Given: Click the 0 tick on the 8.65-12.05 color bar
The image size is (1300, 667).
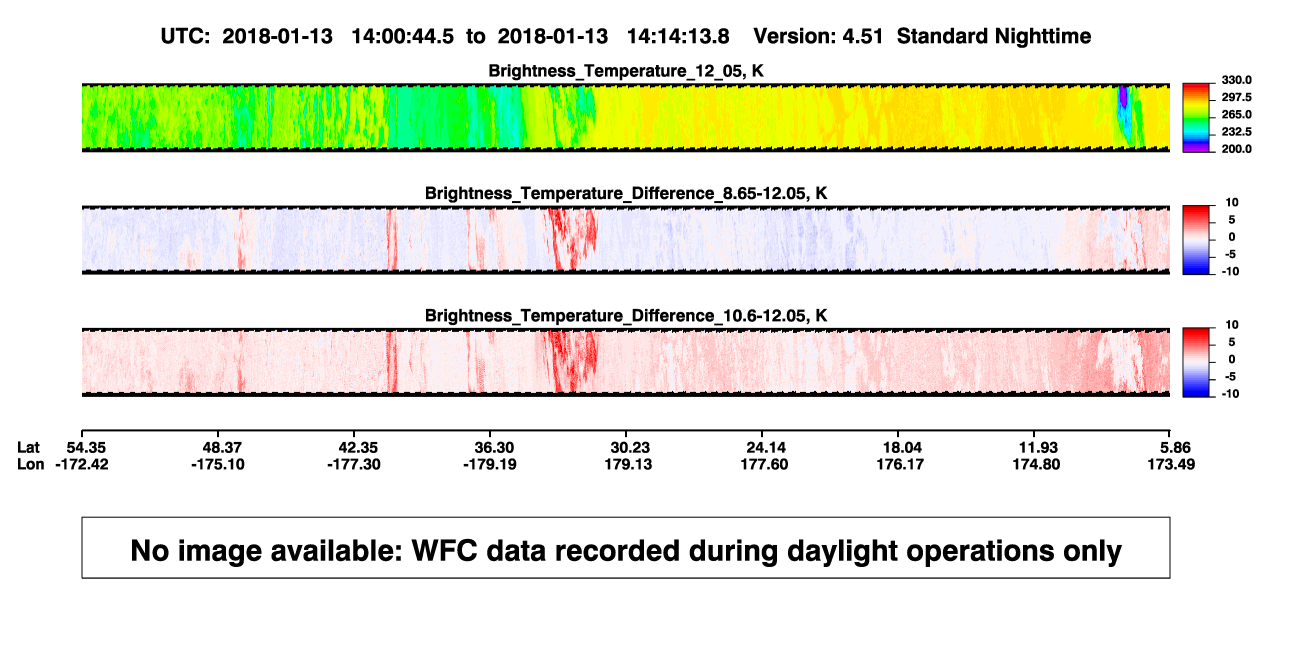Looking at the screenshot, I should pos(1231,236).
